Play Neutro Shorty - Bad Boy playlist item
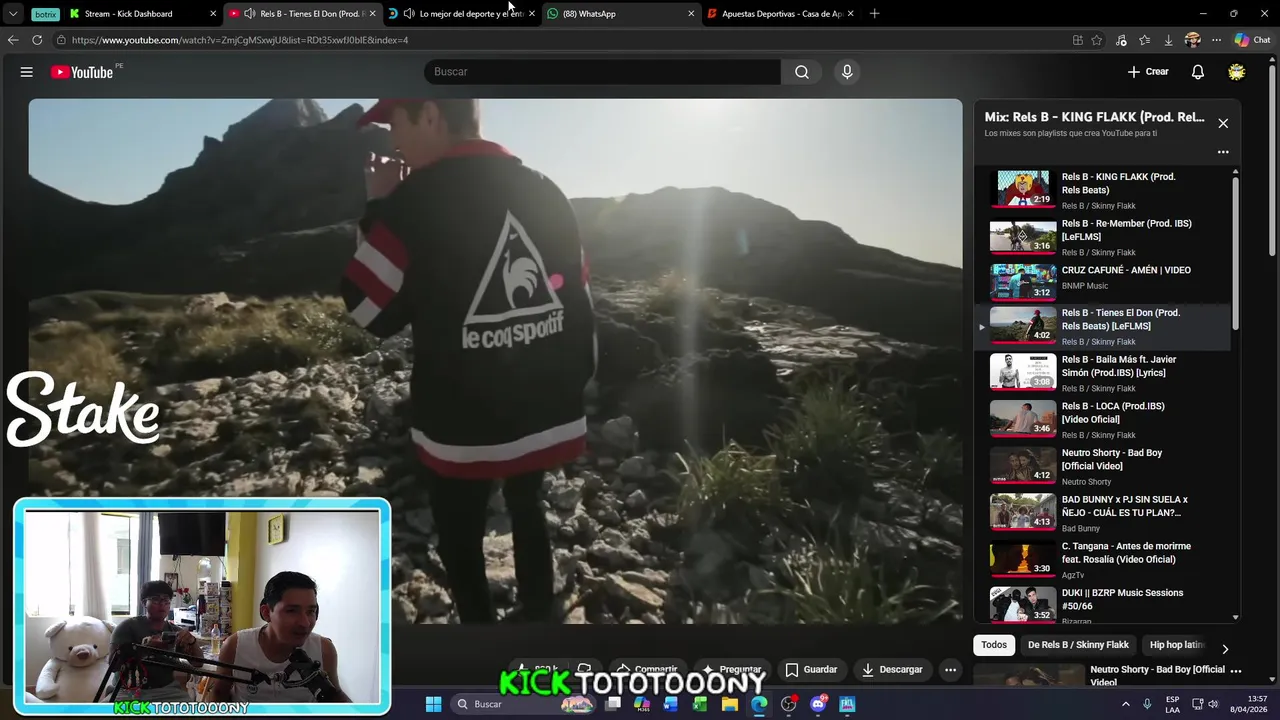 point(1102,465)
